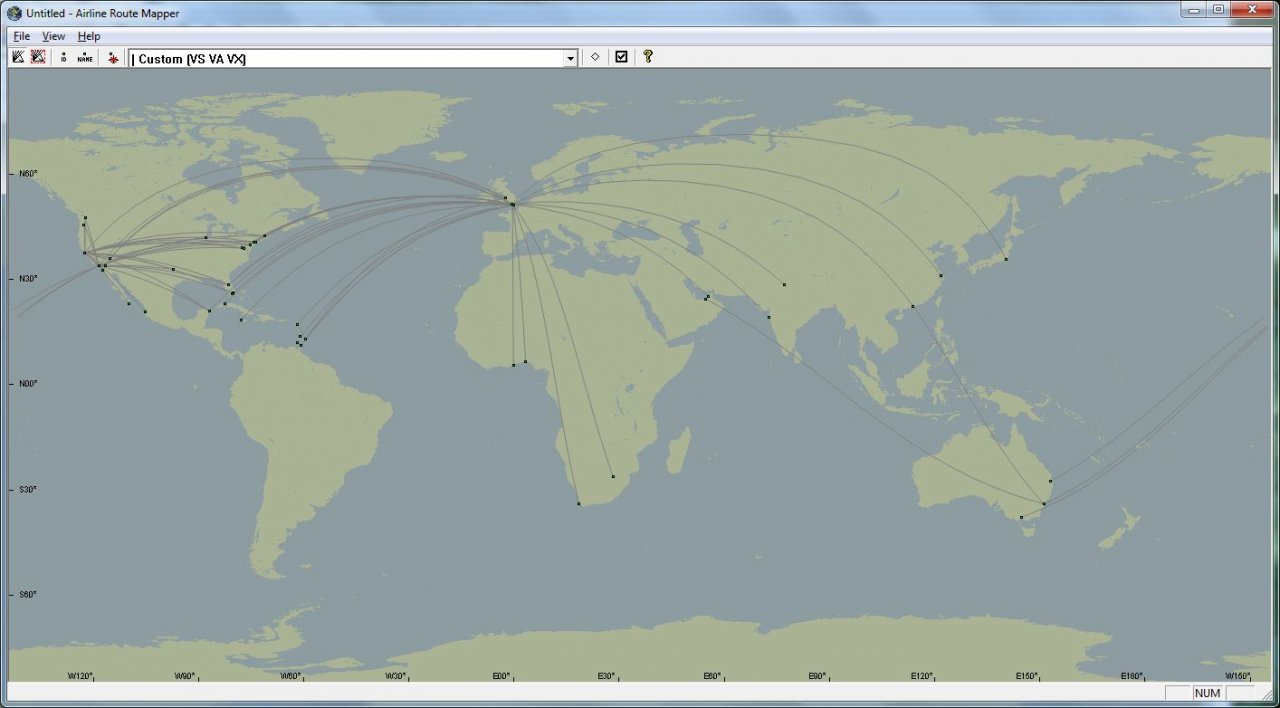Click the London hub airport point
The height and width of the screenshot is (708, 1280).
tap(512, 204)
